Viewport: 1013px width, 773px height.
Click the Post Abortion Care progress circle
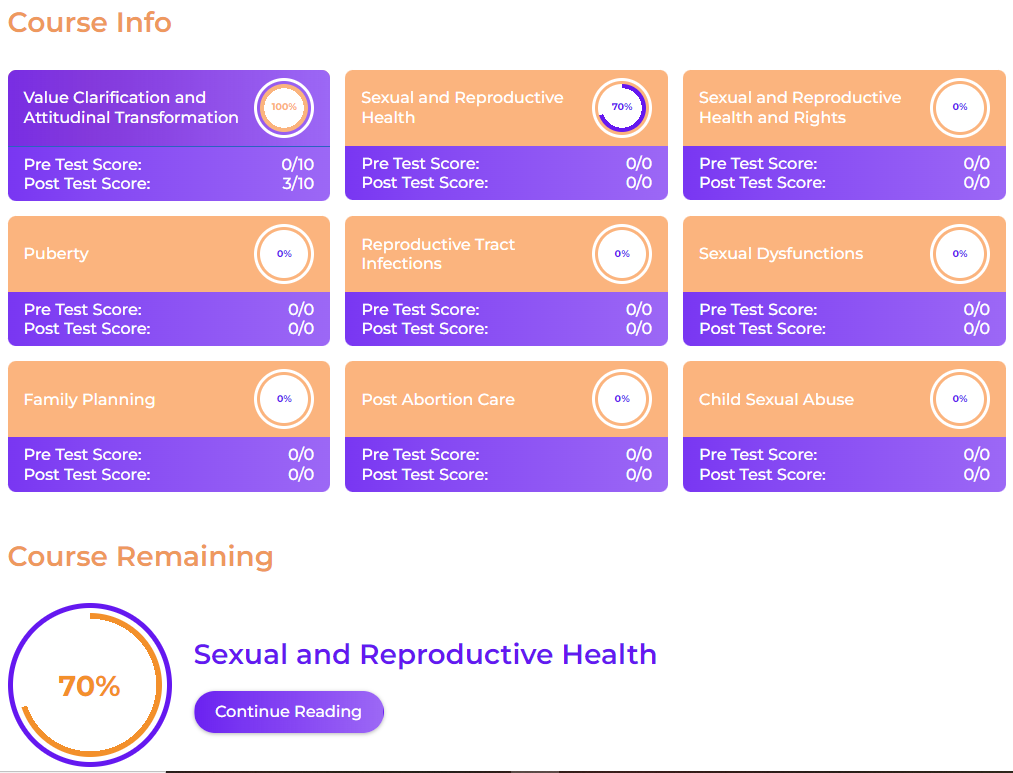[621, 399]
